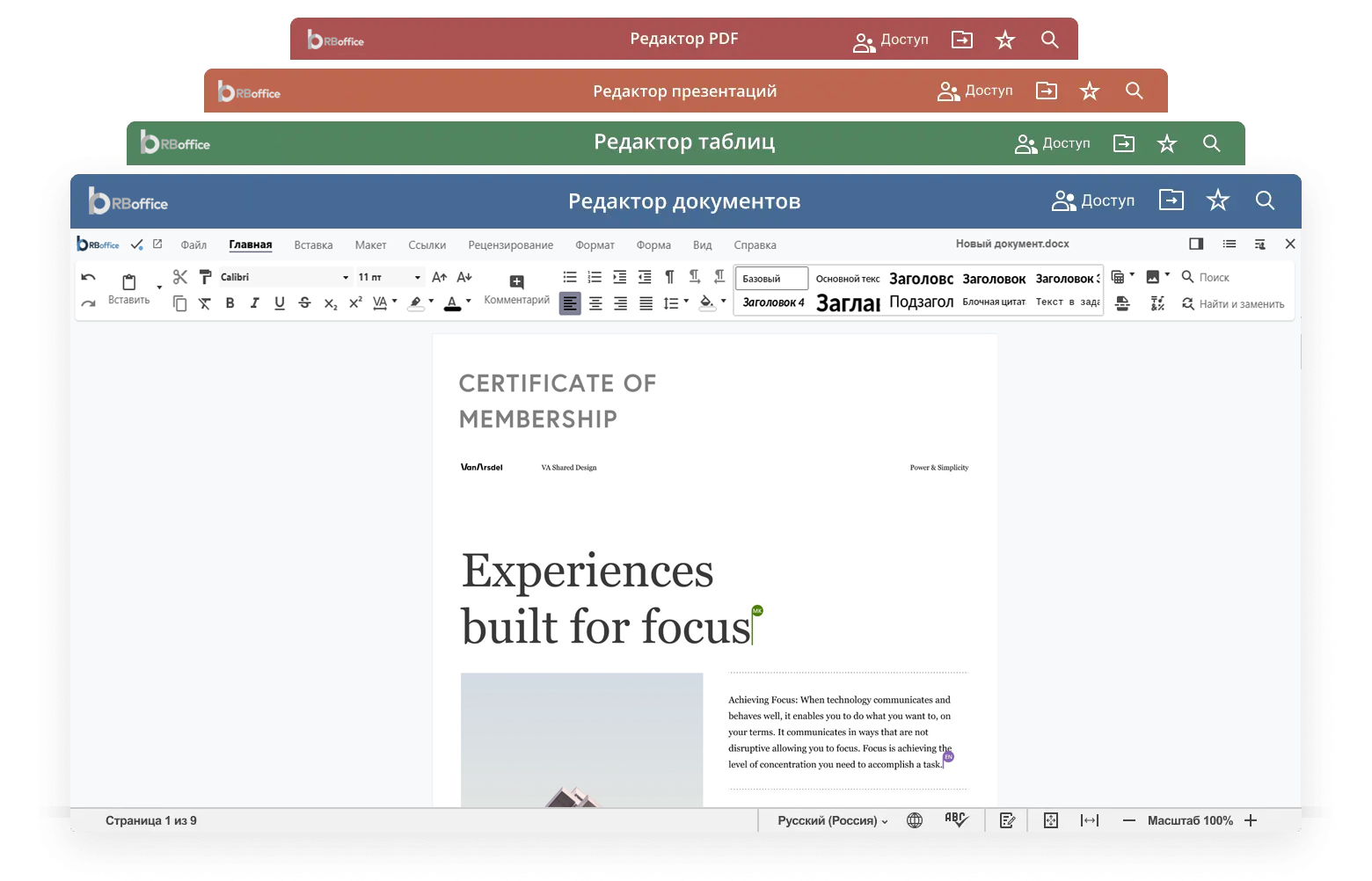The height and width of the screenshot is (881, 1372).
Task: Insert a bulleted list
Action: (570, 277)
